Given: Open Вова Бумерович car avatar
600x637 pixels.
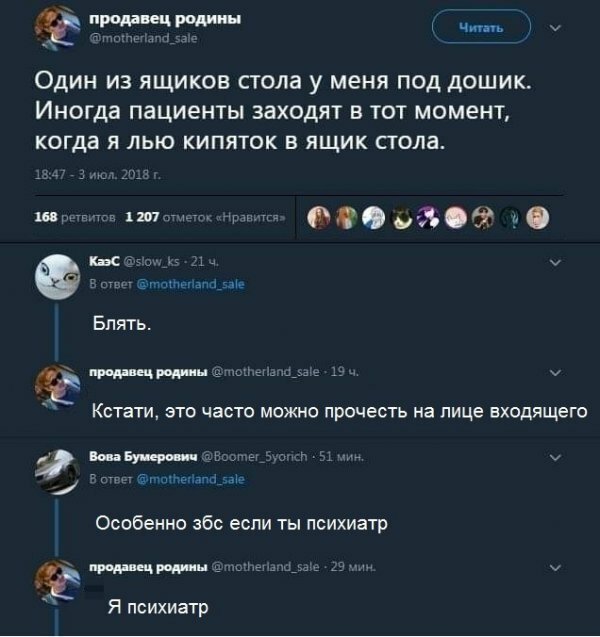Looking at the screenshot, I should [57, 472].
